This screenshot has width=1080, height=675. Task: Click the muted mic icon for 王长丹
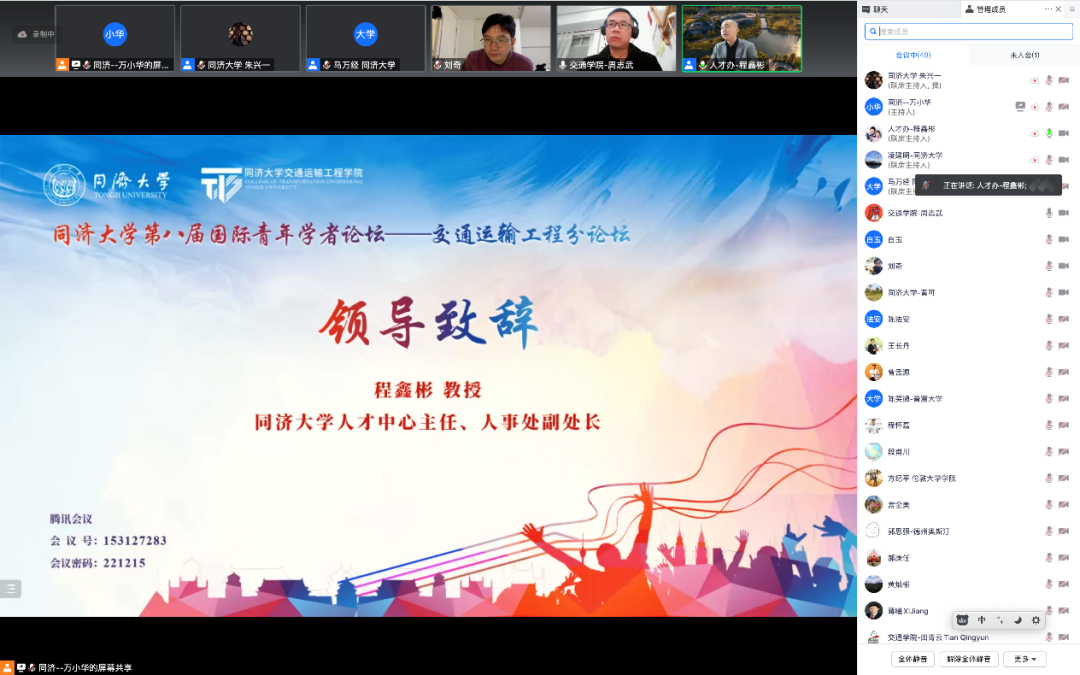point(1049,346)
